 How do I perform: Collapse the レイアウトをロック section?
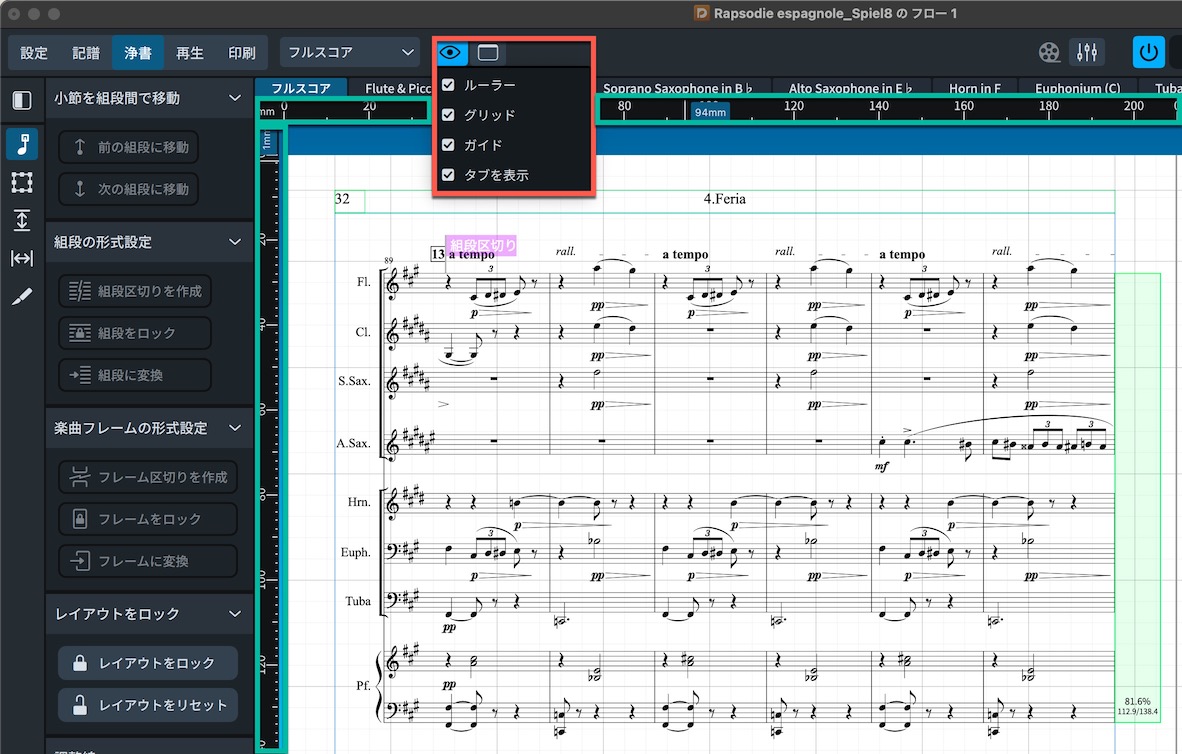pyautogui.click(x=235, y=614)
